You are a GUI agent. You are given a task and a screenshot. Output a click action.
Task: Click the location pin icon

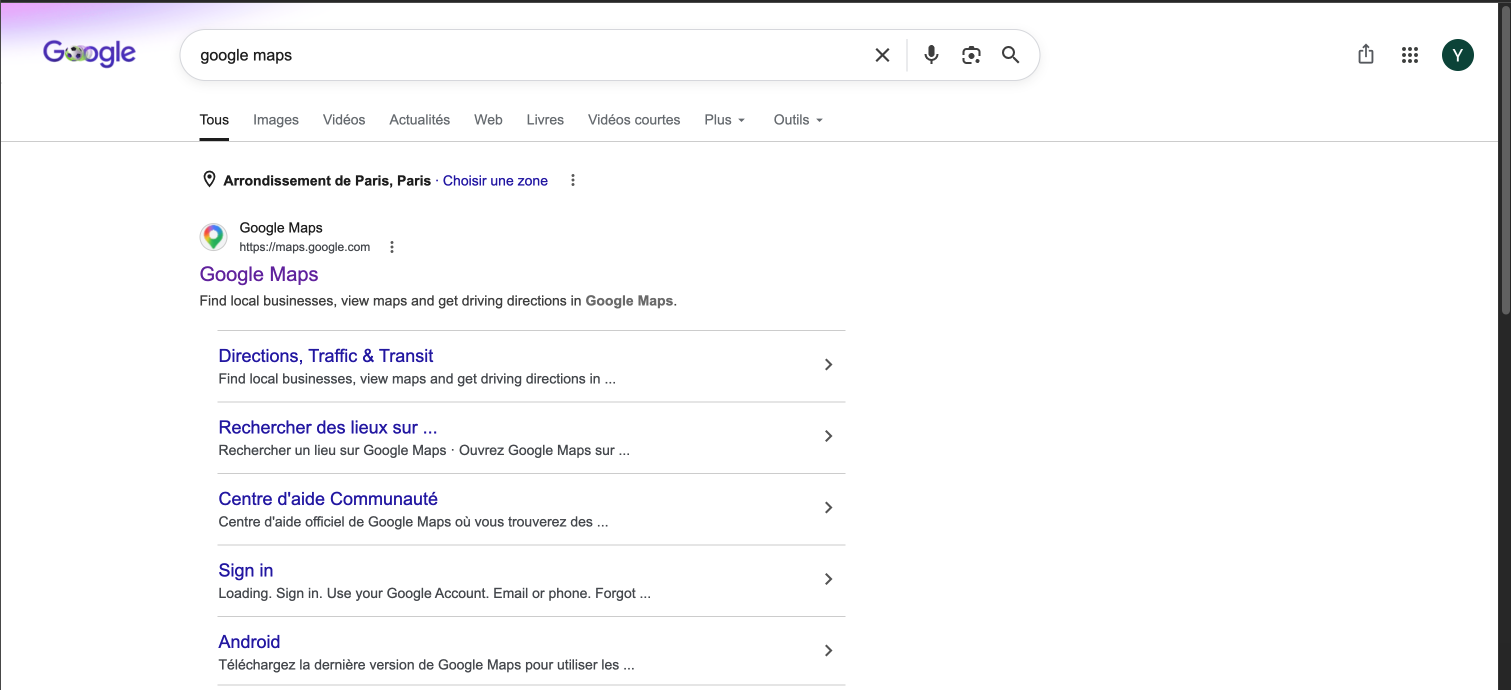(x=209, y=180)
